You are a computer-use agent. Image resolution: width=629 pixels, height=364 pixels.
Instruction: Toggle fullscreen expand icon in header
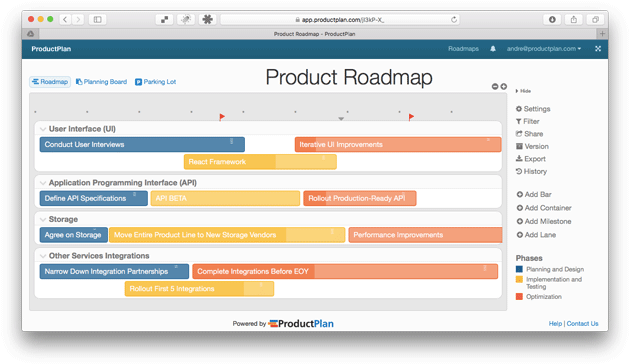click(598, 49)
